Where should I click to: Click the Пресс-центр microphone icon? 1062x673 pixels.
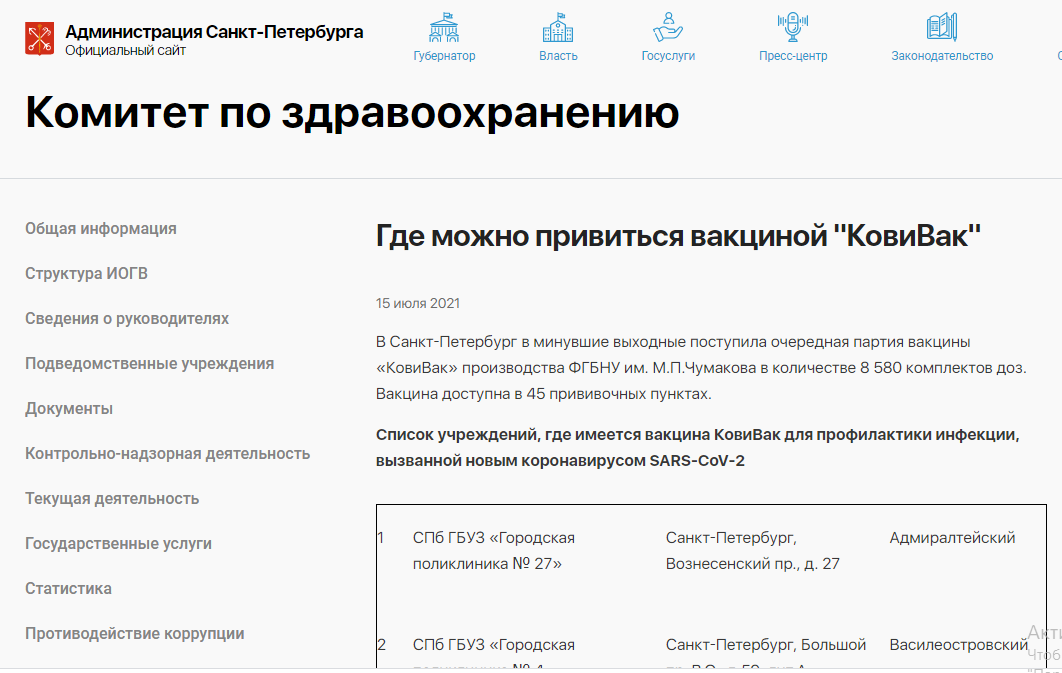792,27
